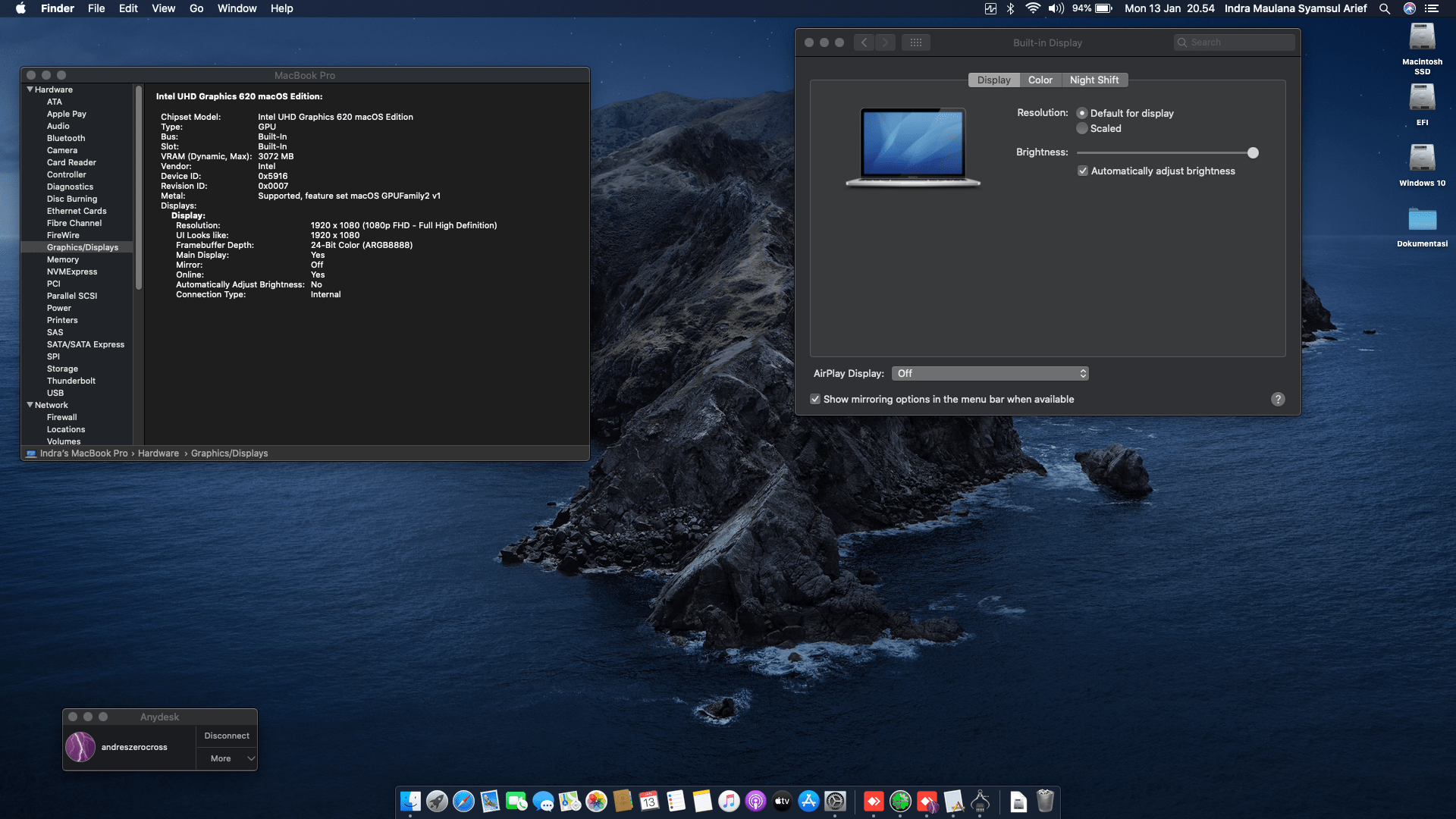Click the Siri icon in the menu bar
The width and height of the screenshot is (1456, 819).
pos(1410,8)
